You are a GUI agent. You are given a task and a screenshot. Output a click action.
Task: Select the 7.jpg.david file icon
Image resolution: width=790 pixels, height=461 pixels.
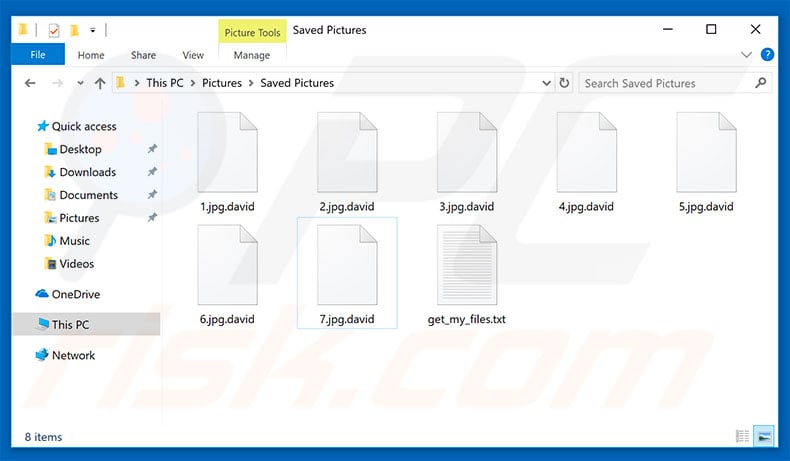[347, 265]
